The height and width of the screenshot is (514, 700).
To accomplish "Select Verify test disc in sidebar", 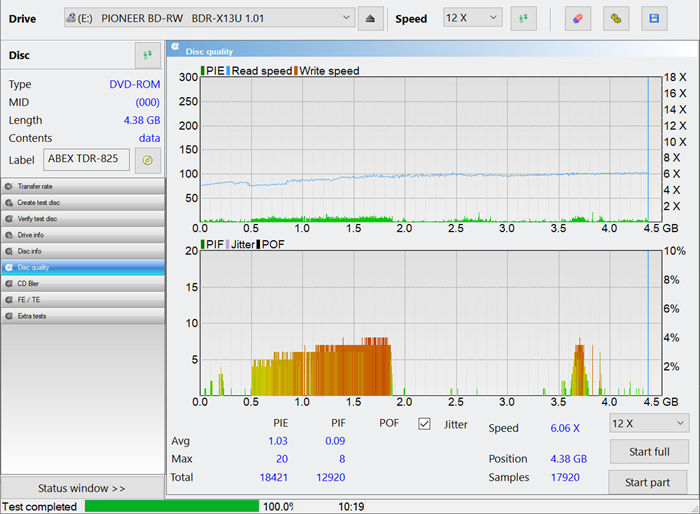I will pos(82,218).
